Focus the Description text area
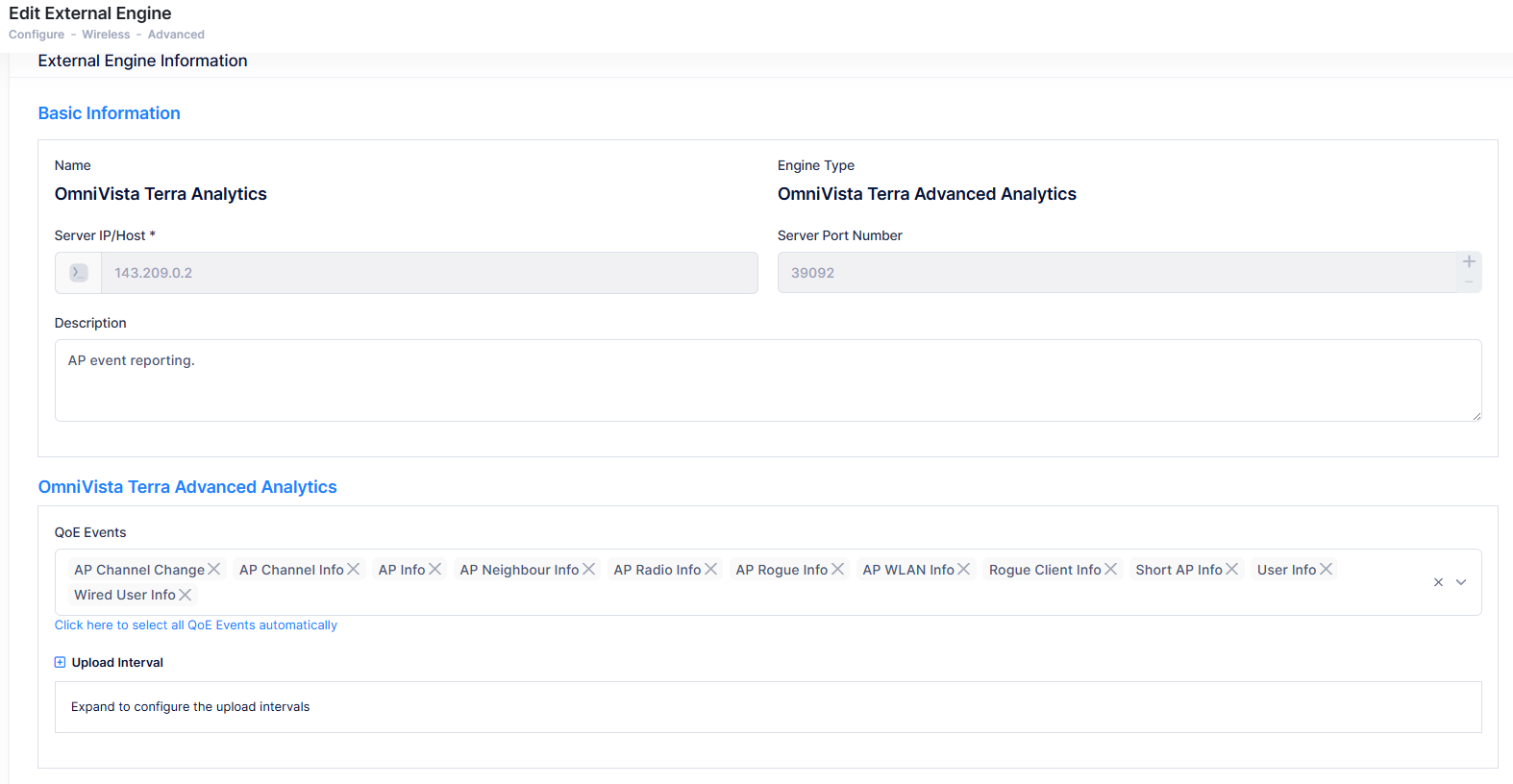This screenshot has width=1513, height=784. click(x=767, y=380)
